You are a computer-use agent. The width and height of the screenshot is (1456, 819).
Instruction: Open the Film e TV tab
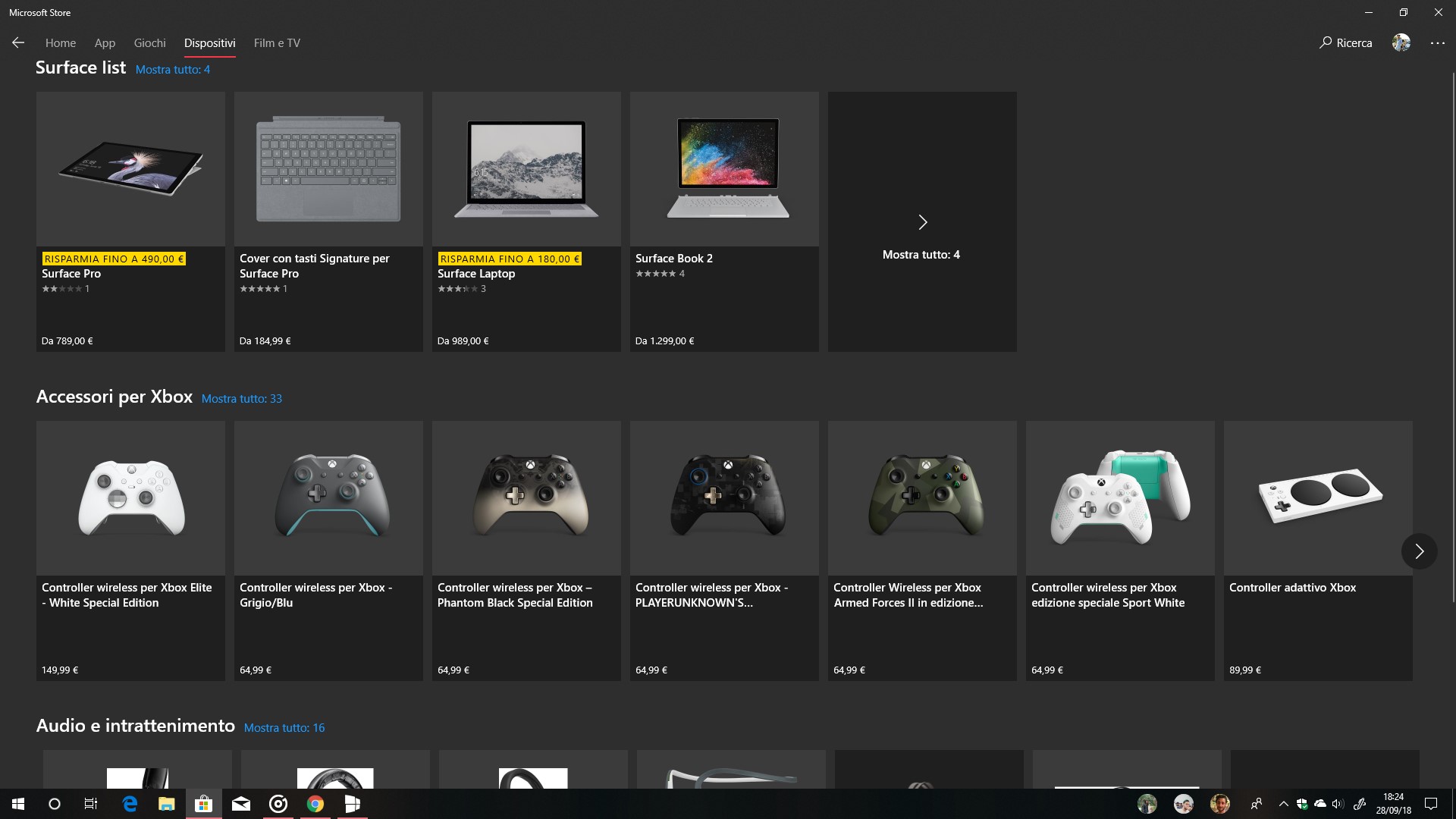[x=277, y=43]
